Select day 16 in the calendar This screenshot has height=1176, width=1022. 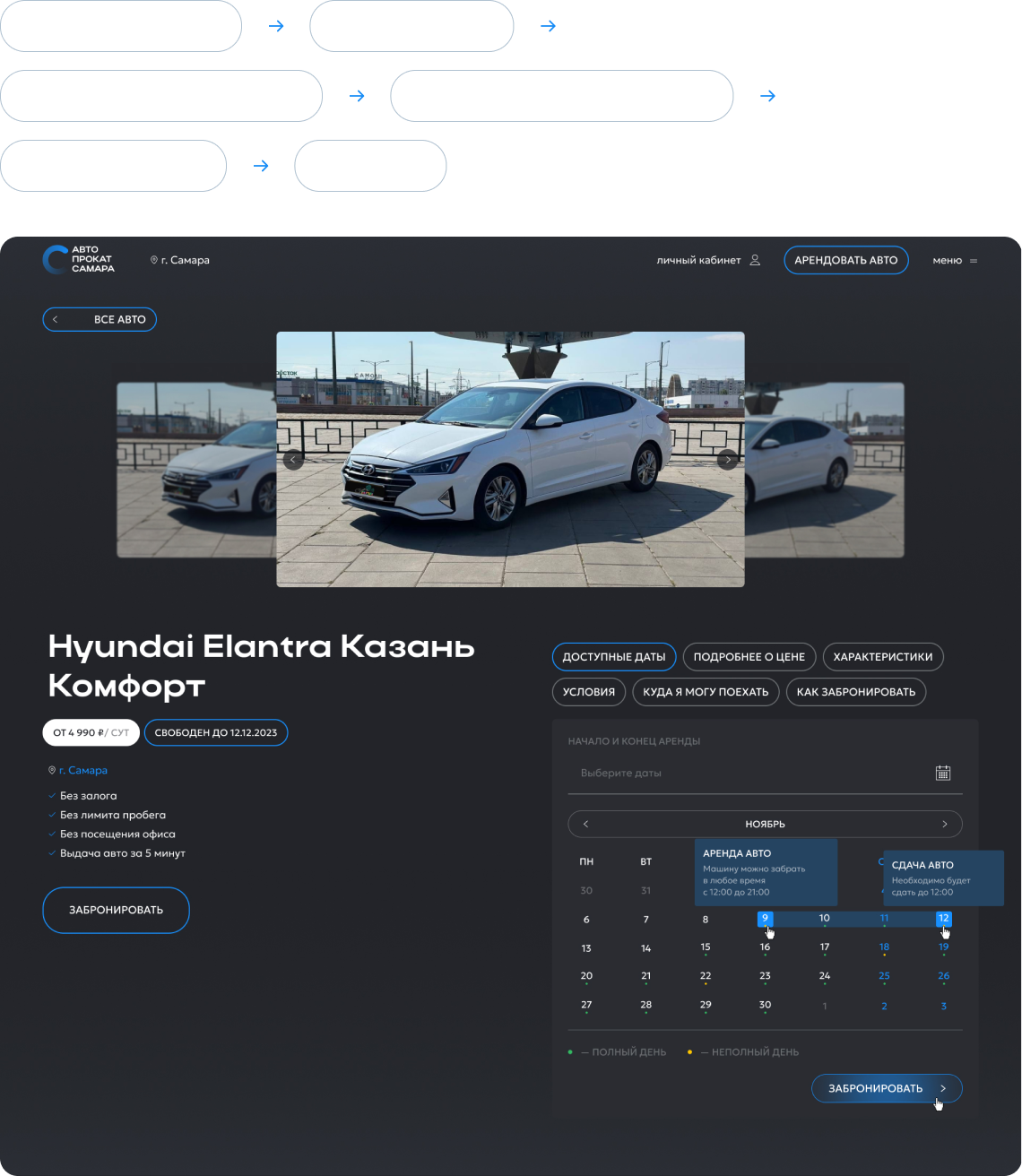coord(765,947)
